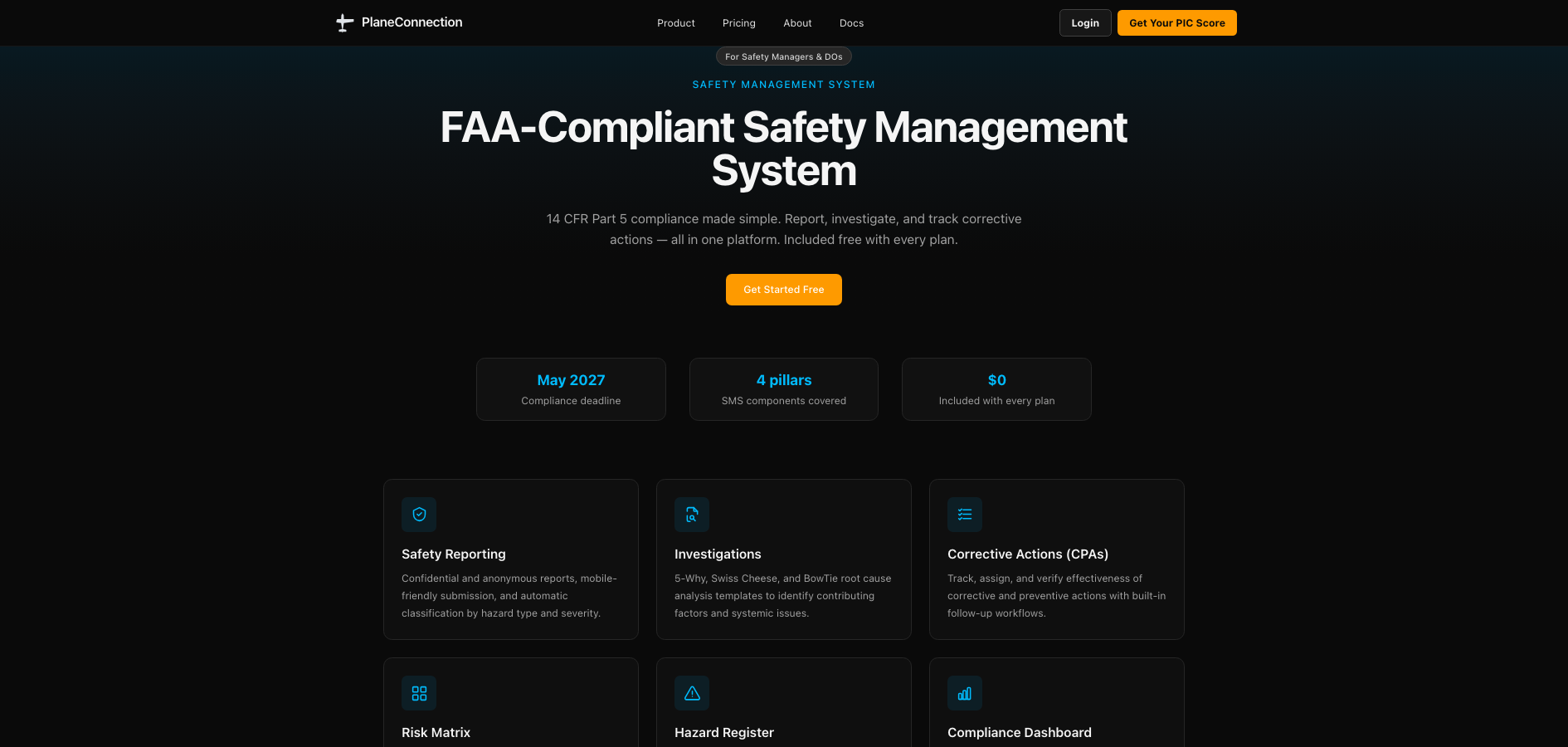Click the Hazard Register warning triangle icon
This screenshot has height=747, width=1568.
click(692, 693)
